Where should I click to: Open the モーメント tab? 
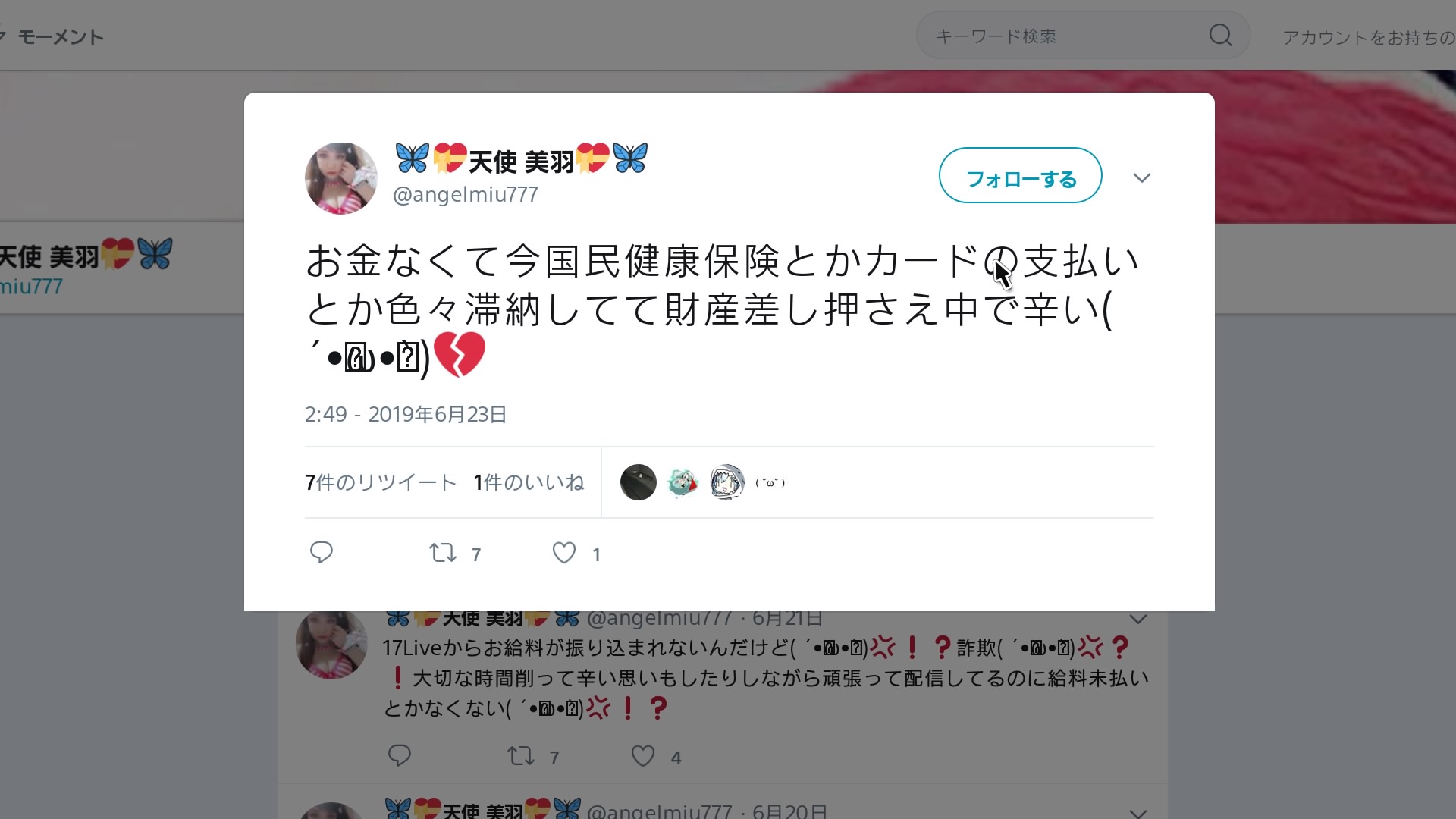61,36
